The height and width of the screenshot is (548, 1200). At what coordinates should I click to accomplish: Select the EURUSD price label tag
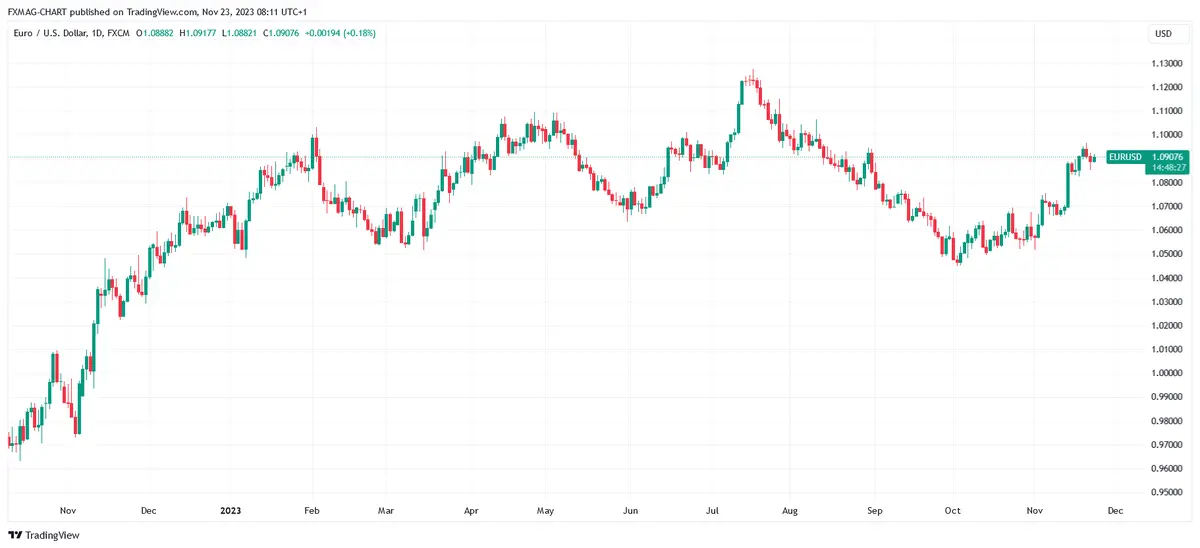tap(1125, 157)
